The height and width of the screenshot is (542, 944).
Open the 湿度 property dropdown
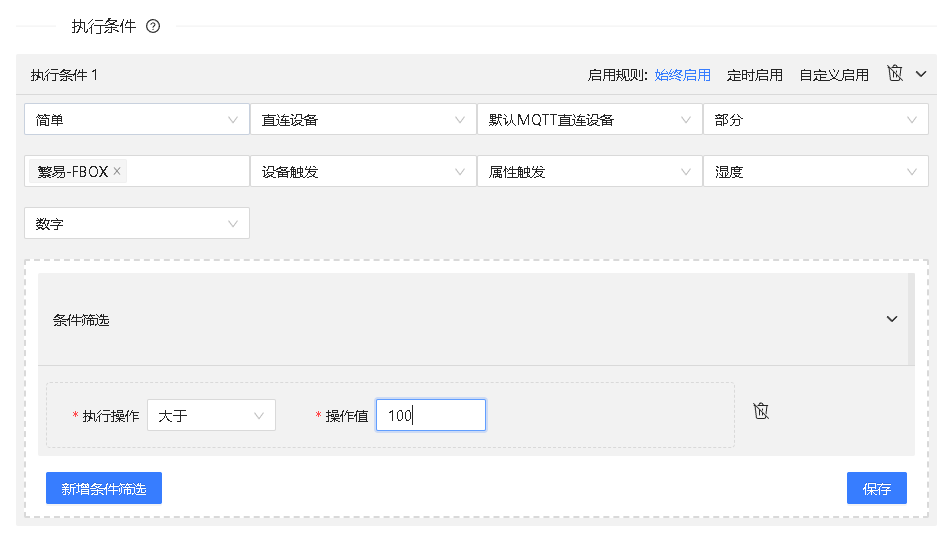pyautogui.click(x=815, y=172)
